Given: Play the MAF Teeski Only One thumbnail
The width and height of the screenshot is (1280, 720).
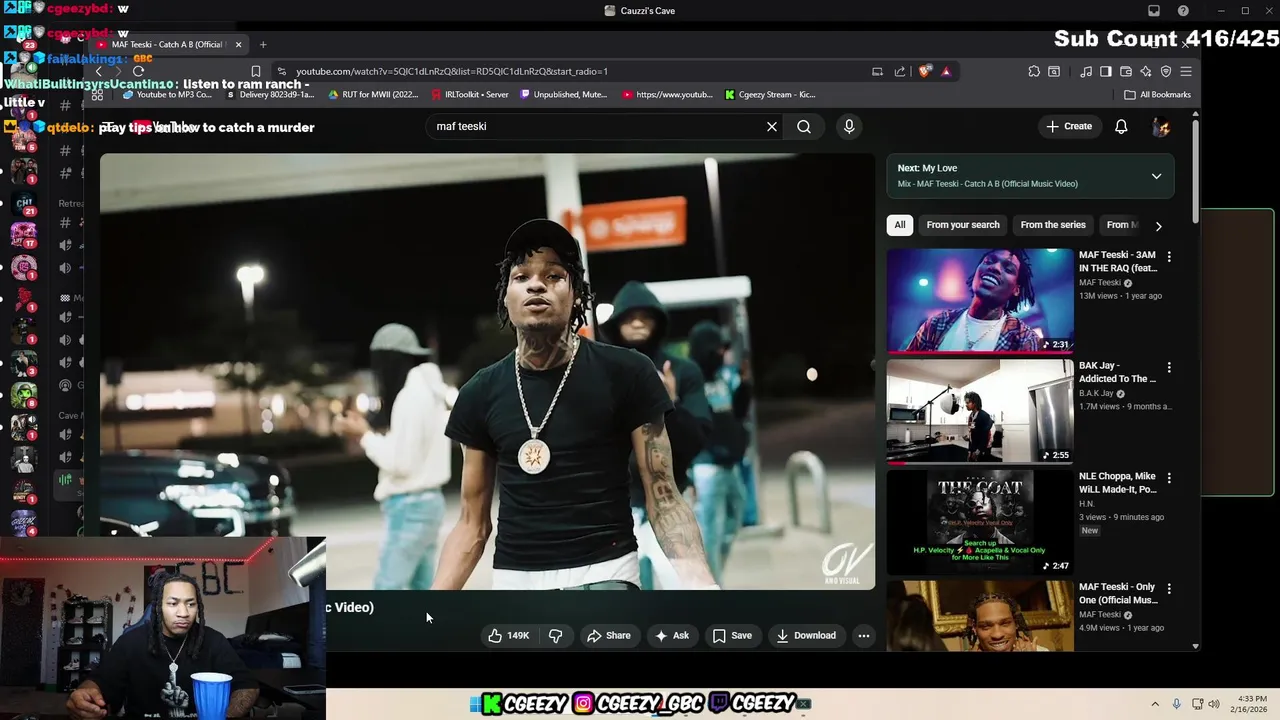Looking at the screenshot, I should 980,616.
